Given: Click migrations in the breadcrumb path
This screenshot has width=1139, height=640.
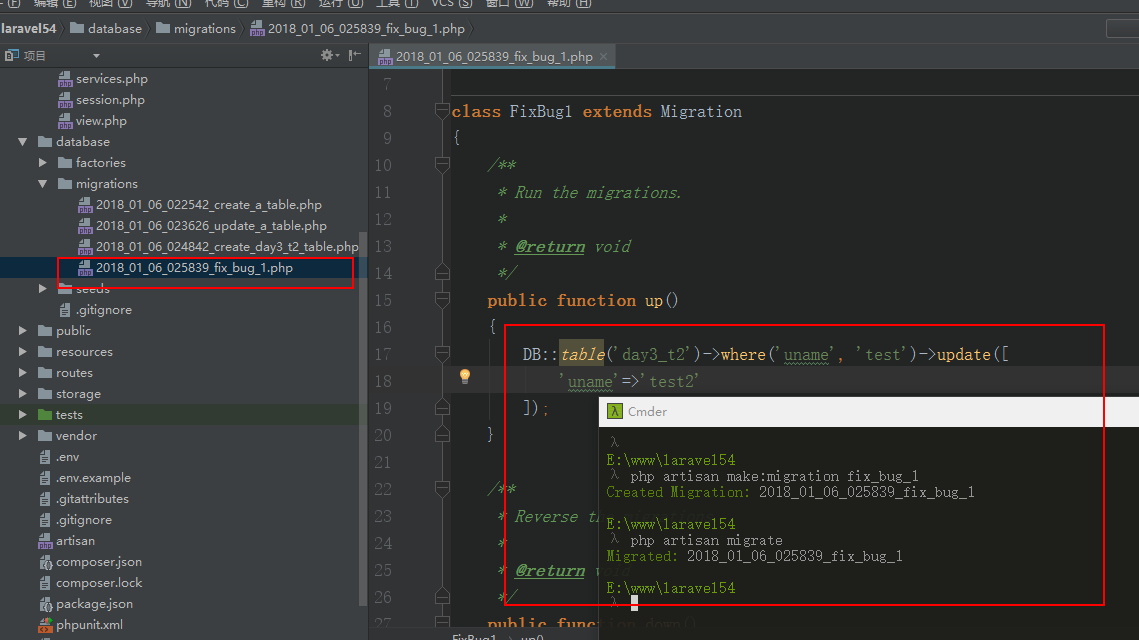Looking at the screenshot, I should (x=204, y=29).
